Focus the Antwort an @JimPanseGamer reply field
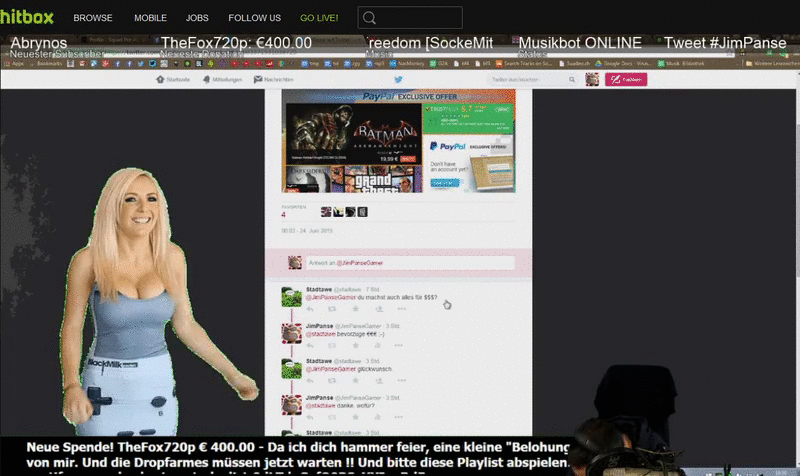800x476 pixels. (410, 263)
